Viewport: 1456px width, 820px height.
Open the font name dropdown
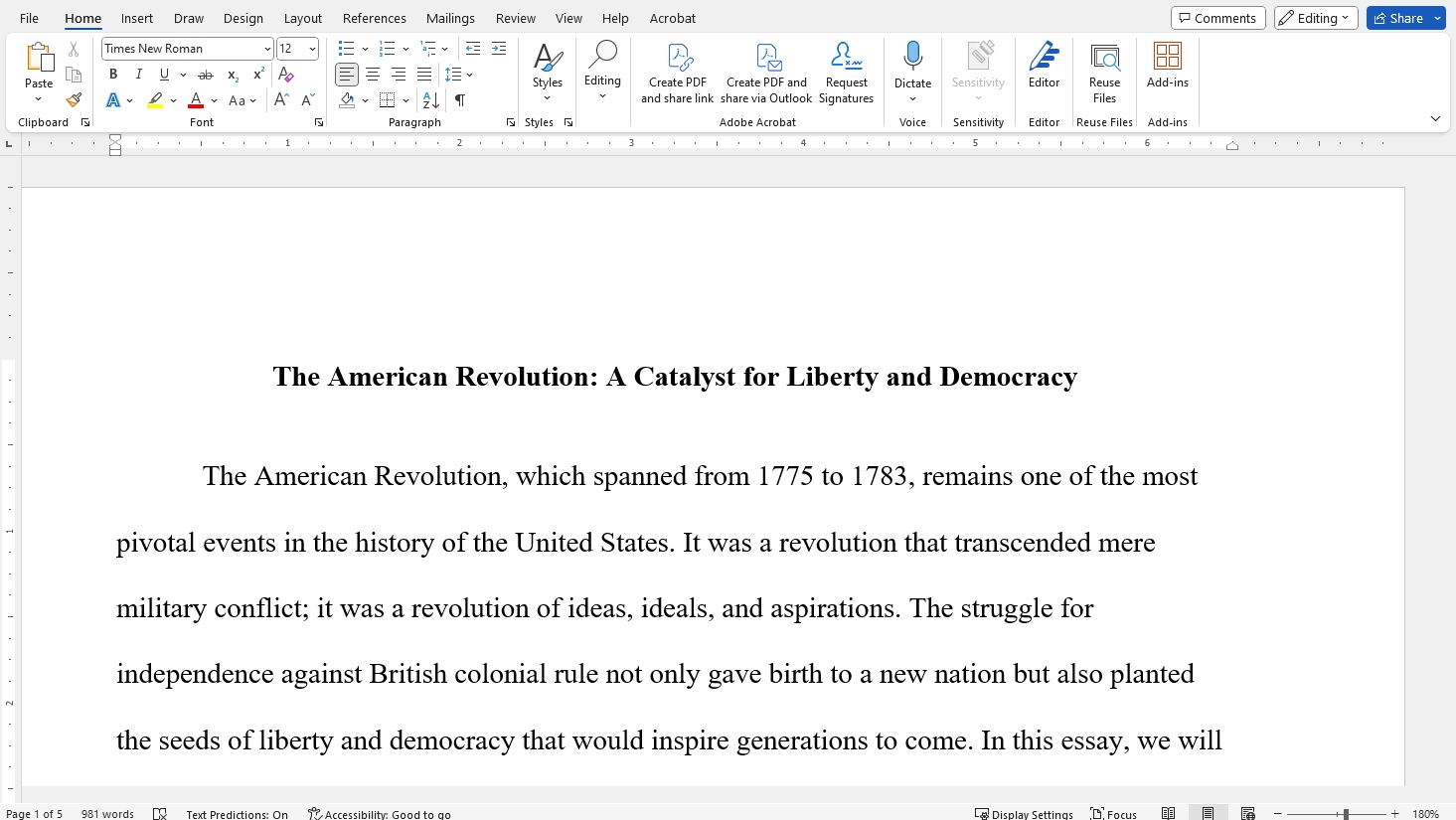tap(267, 49)
